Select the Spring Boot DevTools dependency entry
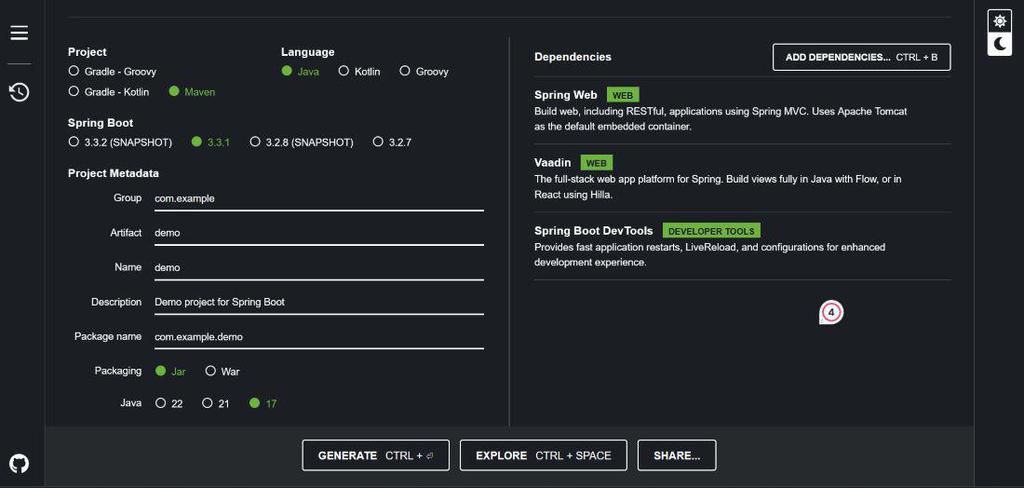Image resolution: width=1024 pixels, height=488 pixels. coord(742,246)
